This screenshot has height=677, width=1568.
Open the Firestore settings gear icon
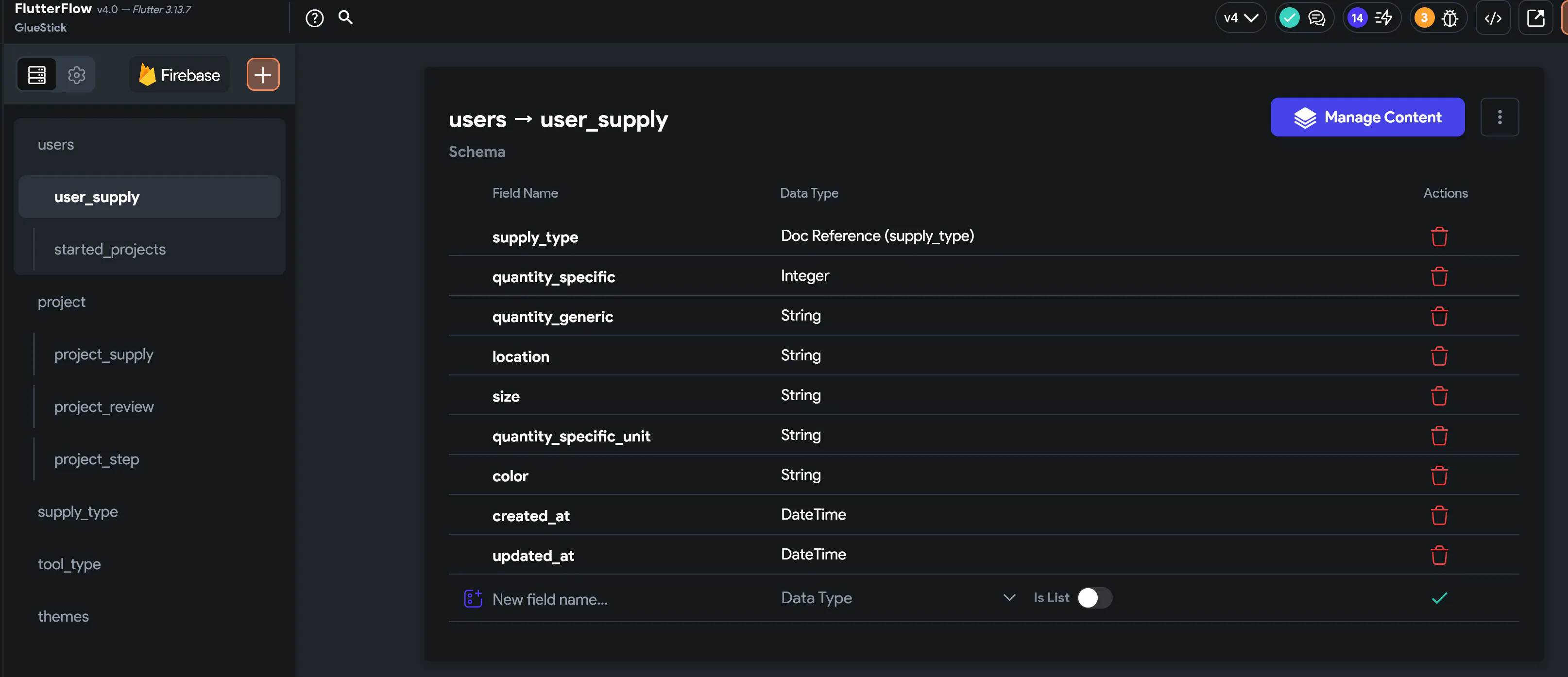click(77, 75)
